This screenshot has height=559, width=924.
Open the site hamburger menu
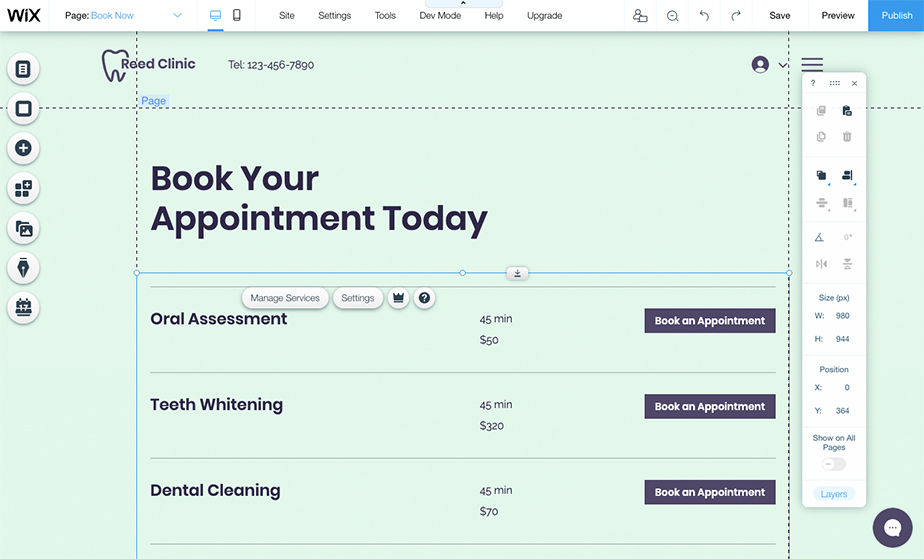[x=812, y=65]
